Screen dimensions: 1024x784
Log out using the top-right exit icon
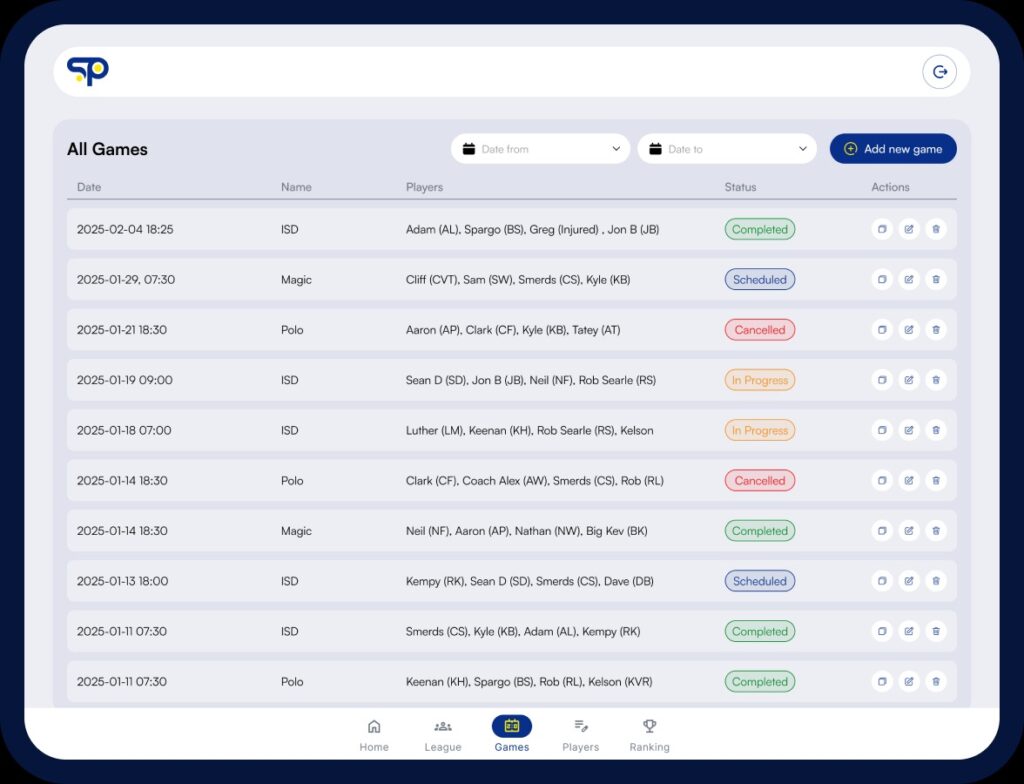tap(940, 71)
